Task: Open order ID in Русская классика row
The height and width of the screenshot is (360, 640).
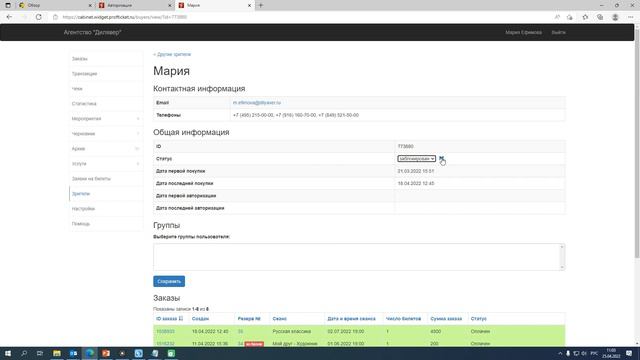Action: (x=165, y=331)
